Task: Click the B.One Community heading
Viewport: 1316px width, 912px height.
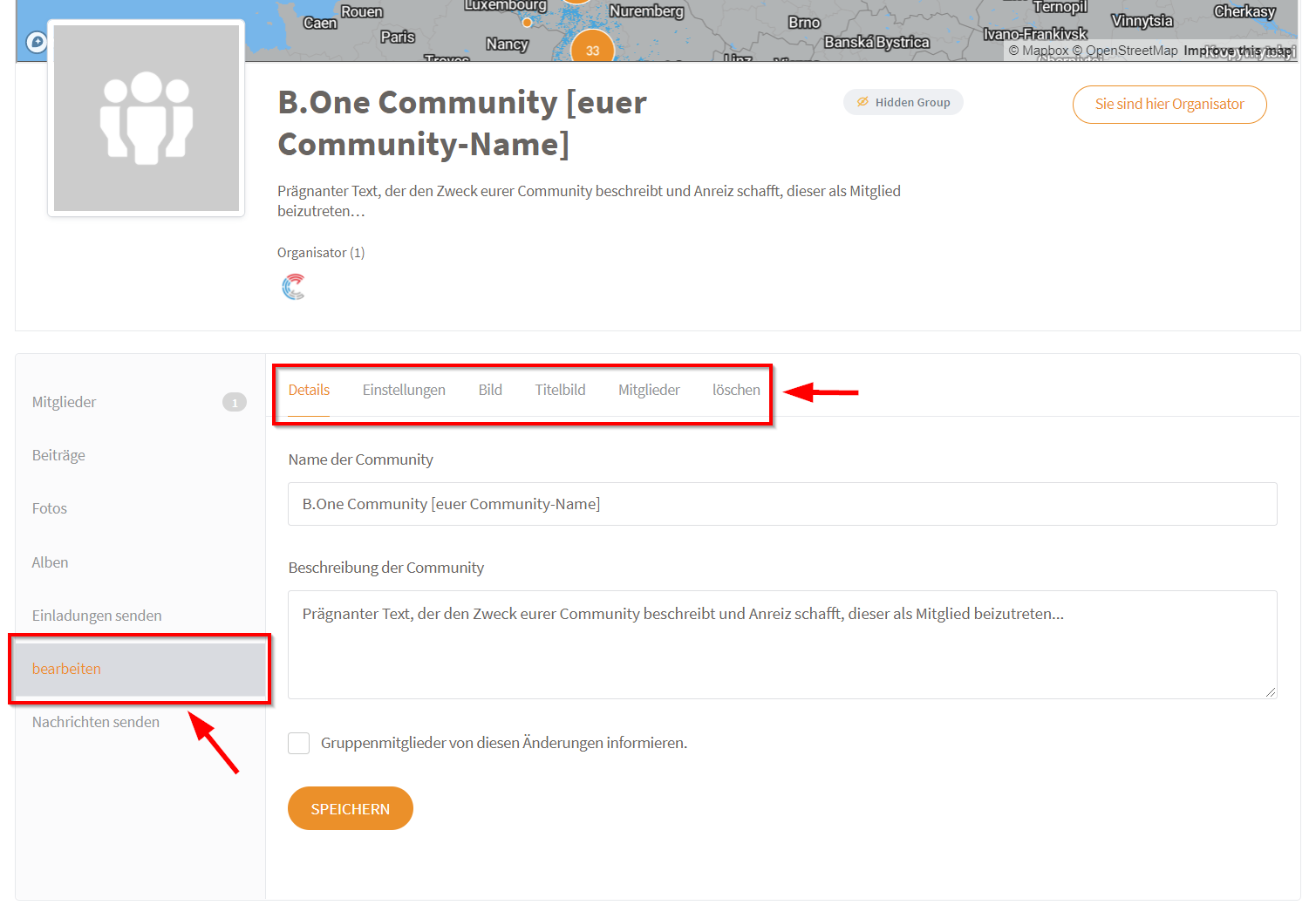Action: pyautogui.click(x=462, y=123)
